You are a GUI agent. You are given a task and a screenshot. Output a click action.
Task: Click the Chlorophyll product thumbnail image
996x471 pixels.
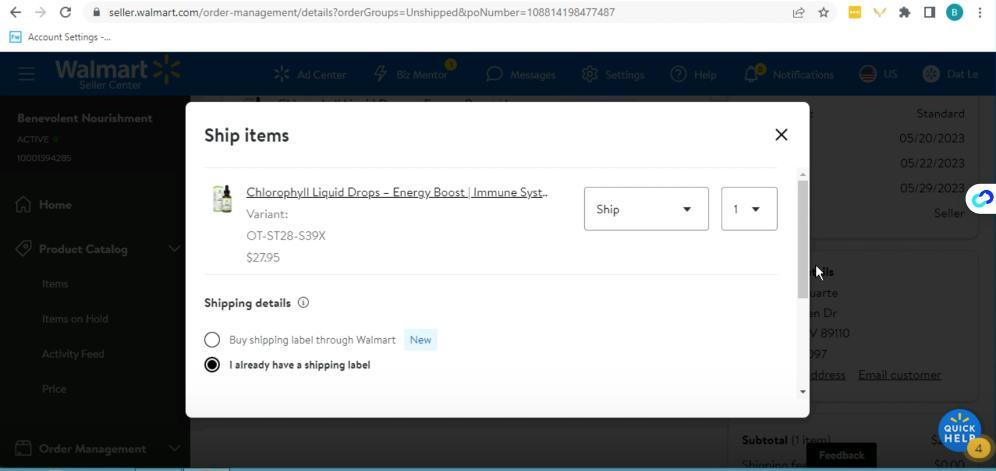222,199
